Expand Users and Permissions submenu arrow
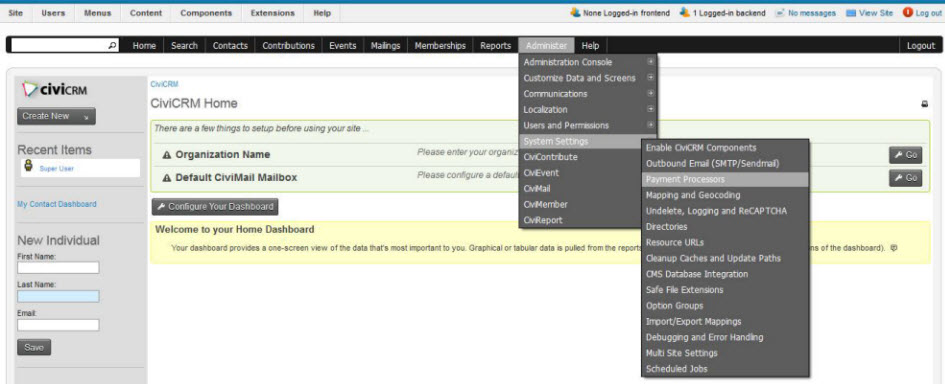Screen dimensions: 945x384 click(x=650, y=125)
